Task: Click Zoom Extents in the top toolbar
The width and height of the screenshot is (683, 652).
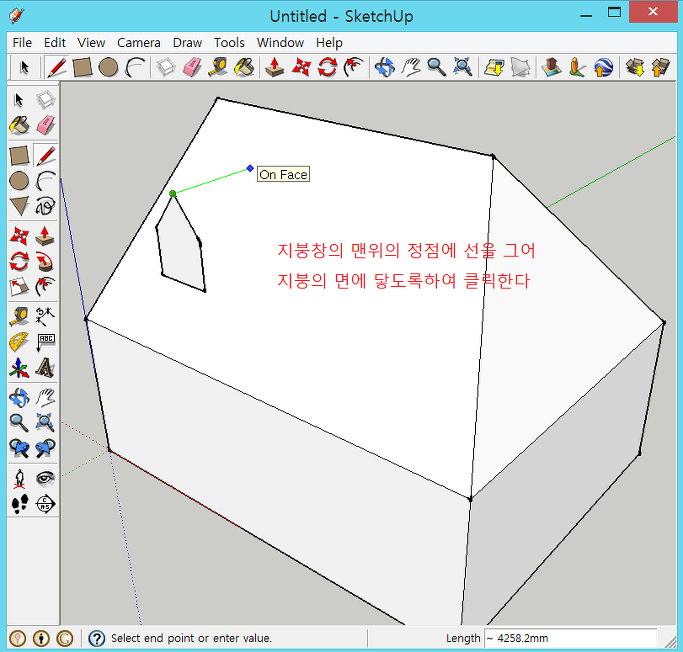Action: (462, 68)
